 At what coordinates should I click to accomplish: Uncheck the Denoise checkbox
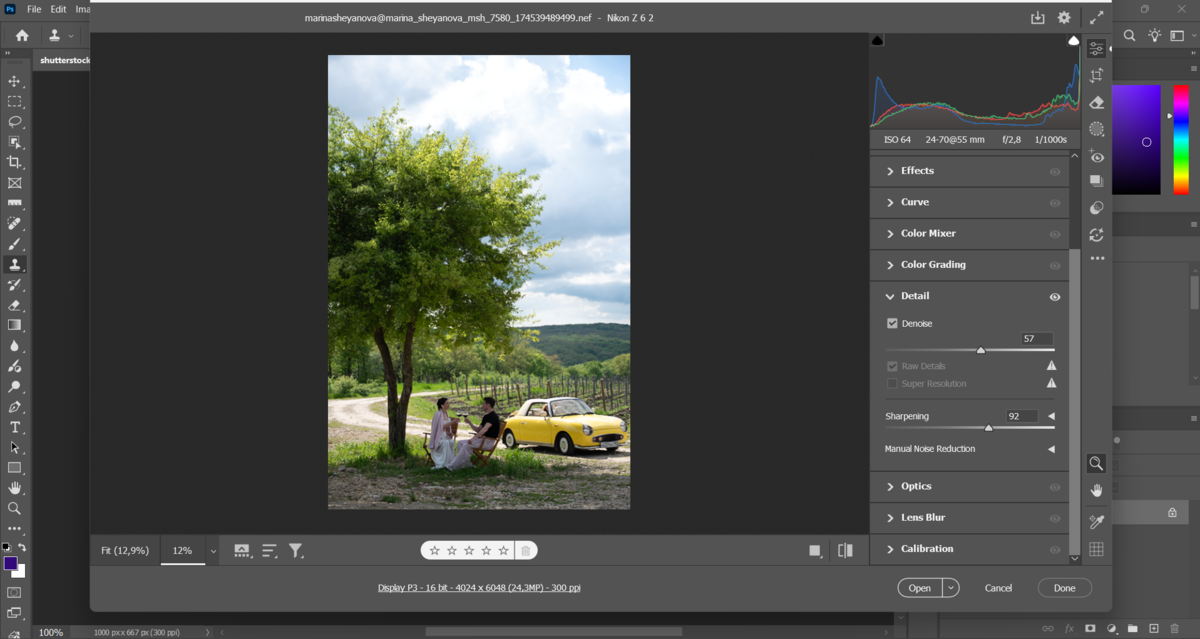coord(892,324)
